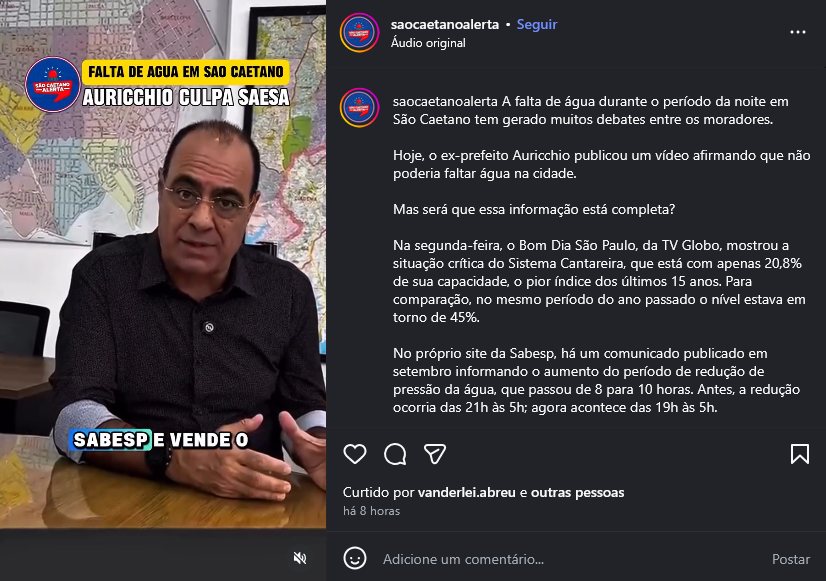View outras pessoas who liked
This screenshot has width=826, height=581.
[x=577, y=493]
